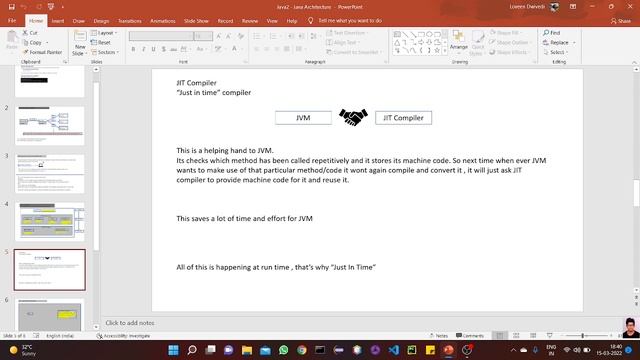The width and height of the screenshot is (640, 360).
Task: Click the Find button in the Editing group
Action: (x=552, y=33)
